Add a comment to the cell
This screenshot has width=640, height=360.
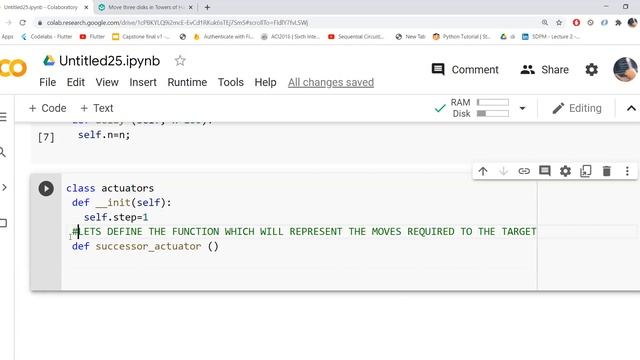pyautogui.click(x=544, y=171)
